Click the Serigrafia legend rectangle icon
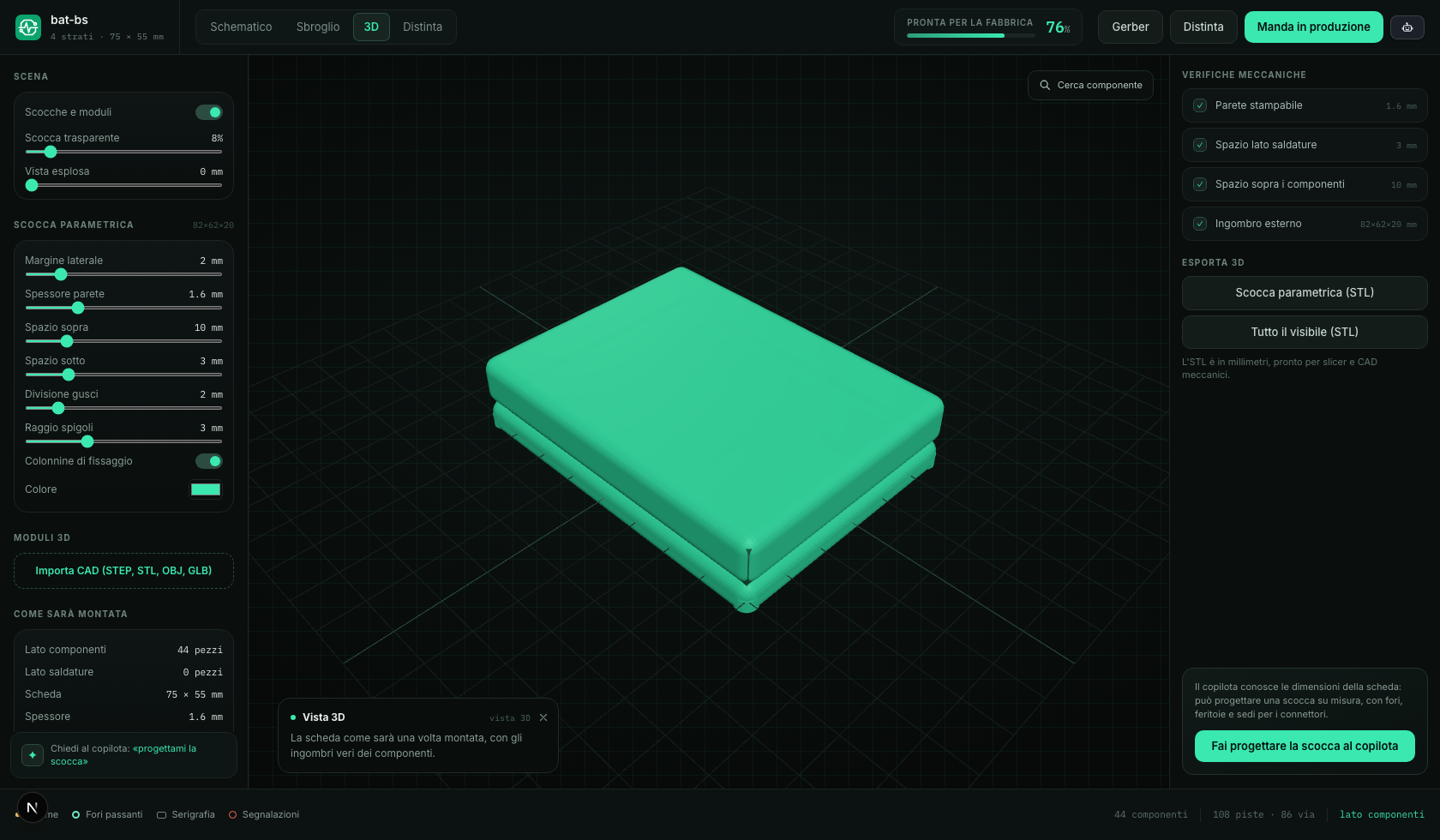The height and width of the screenshot is (840, 1440). 161,815
